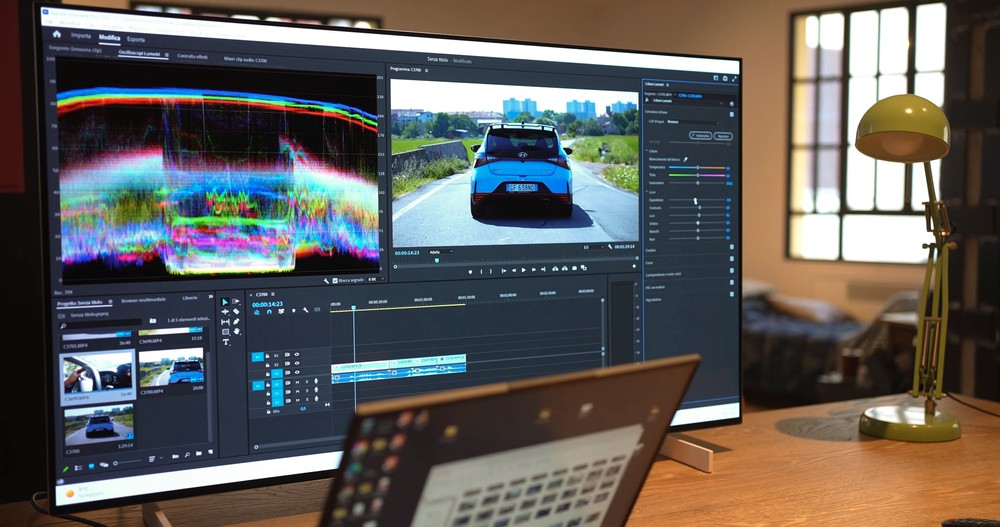
Task: Select the Type (T) tool
Action: pyautogui.click(x=226, y=342)
